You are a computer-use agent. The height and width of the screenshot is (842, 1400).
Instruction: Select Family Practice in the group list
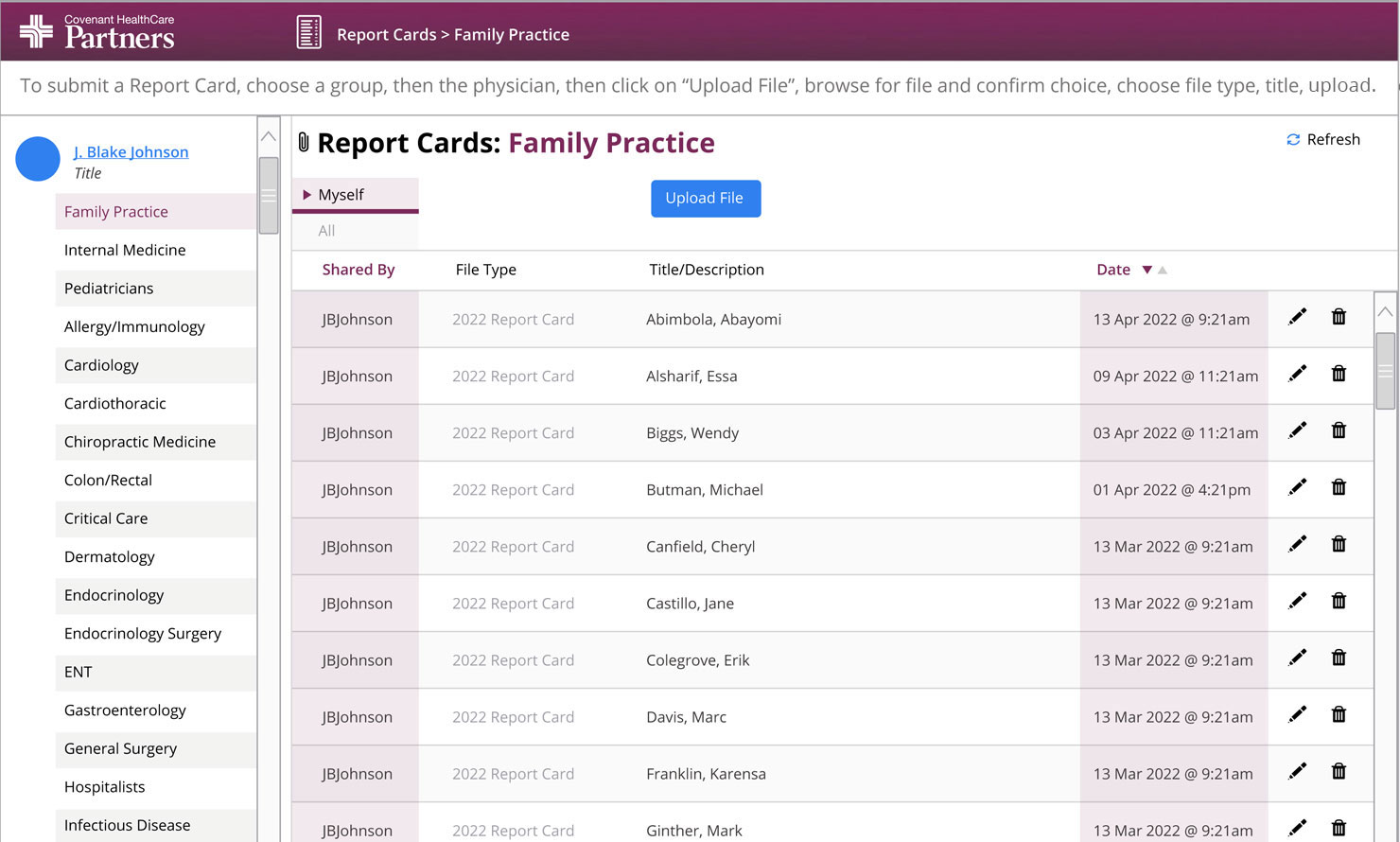click(156, 212)
